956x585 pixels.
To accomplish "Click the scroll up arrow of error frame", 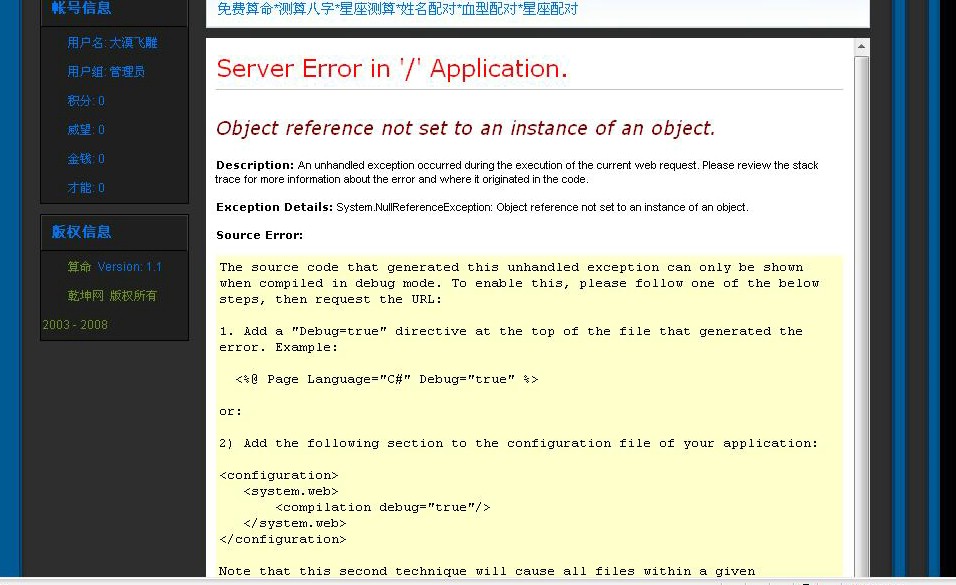I will coord(861,46).
